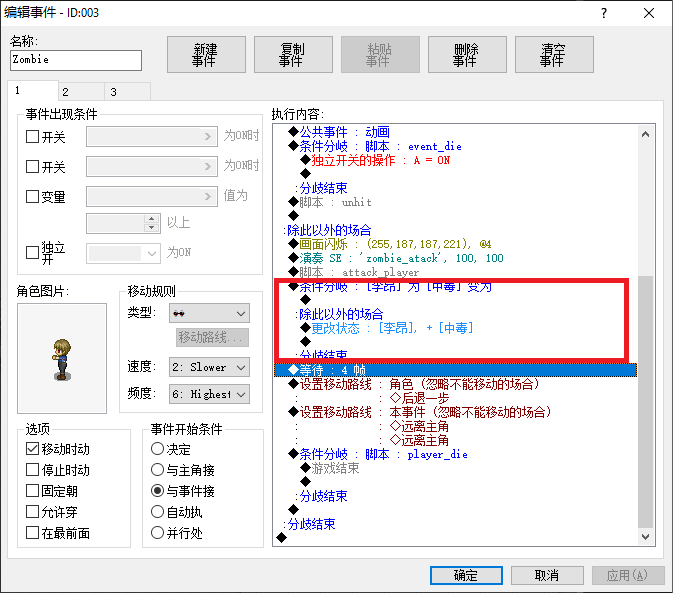Select the 条件分岐 脚本 player_die line
The width and height of the screenshot is (673, 593).
click(x=378, y=454)
